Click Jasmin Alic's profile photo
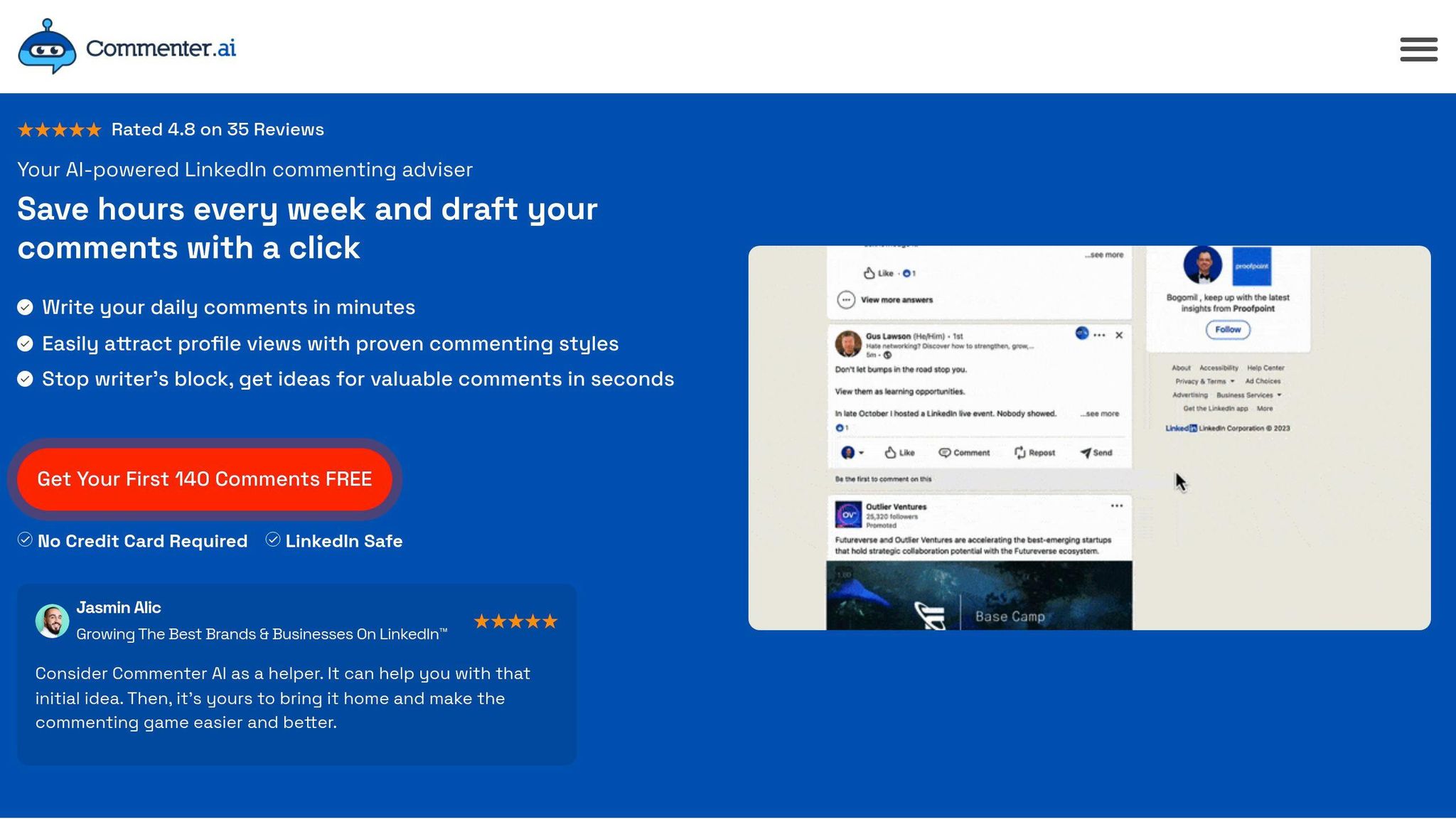1456x819 pixels. [52, 621]
